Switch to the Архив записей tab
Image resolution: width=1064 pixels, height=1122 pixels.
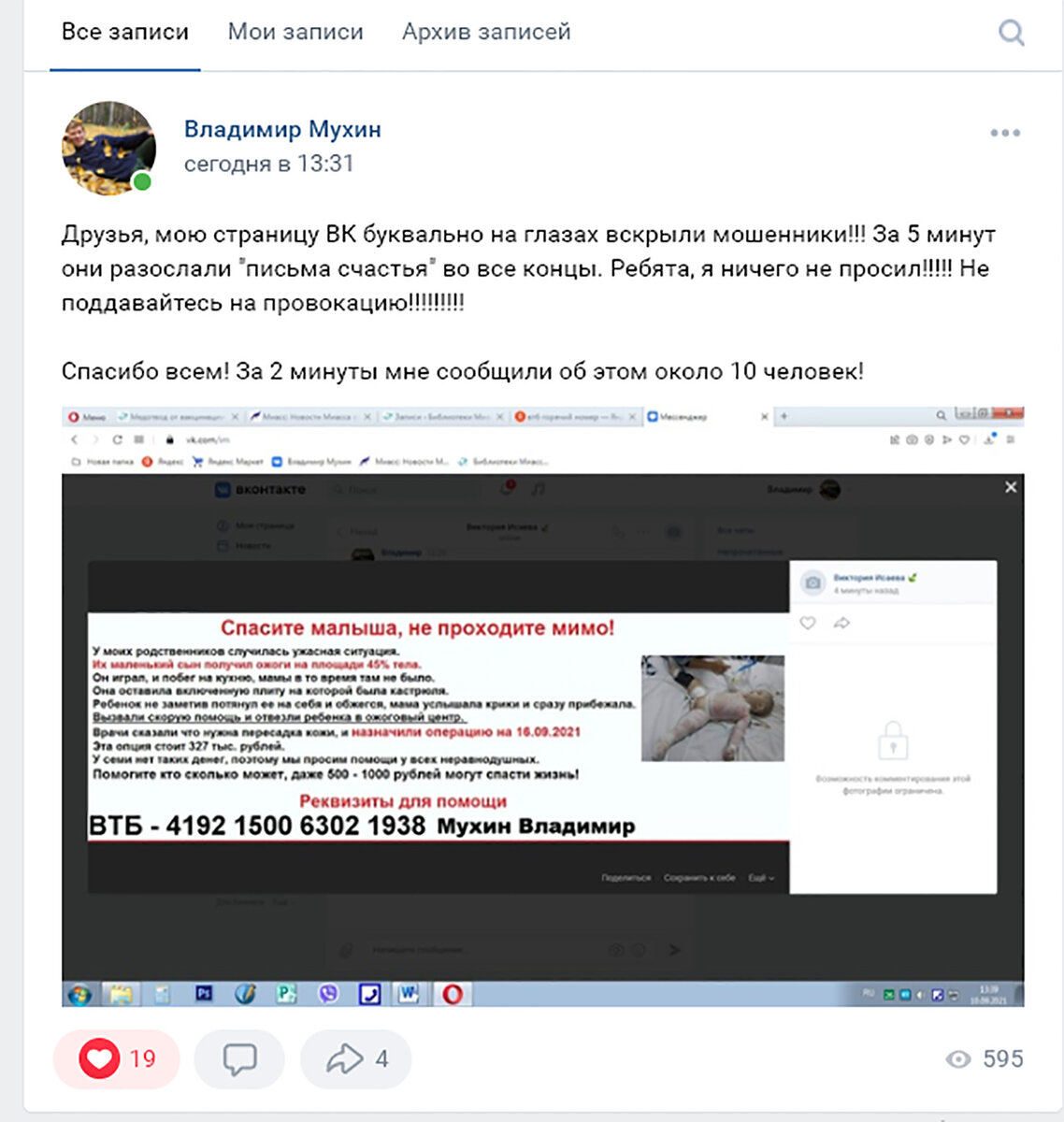(x=486, y=32)
